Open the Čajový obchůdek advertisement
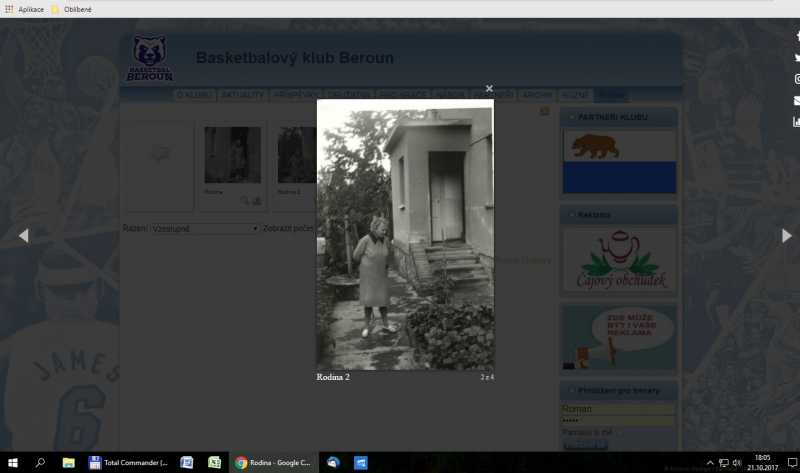The image size is (800, 473). tap(619, 261)
